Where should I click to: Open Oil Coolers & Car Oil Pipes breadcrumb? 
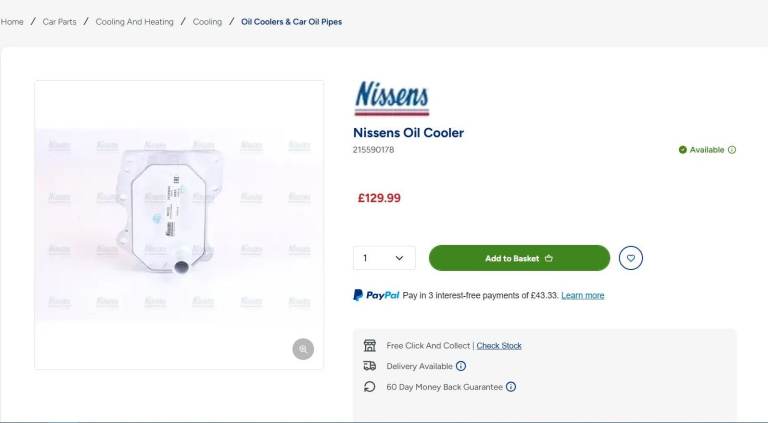pos(291,21)
